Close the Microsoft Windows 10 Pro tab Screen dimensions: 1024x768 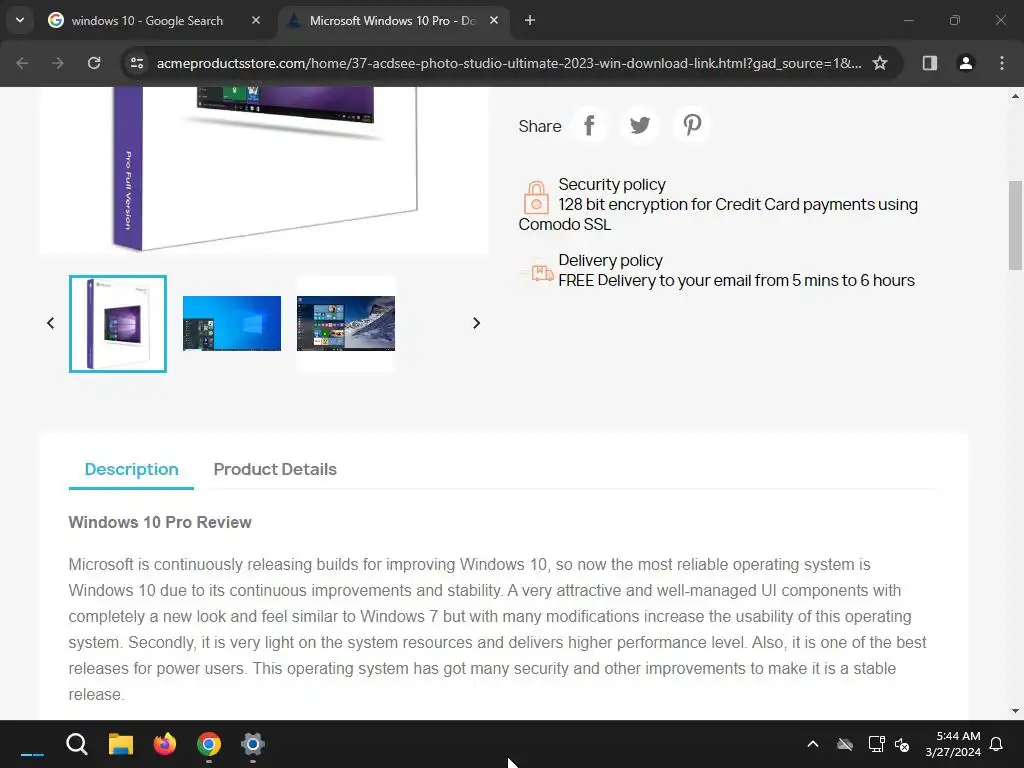(494, 20)
